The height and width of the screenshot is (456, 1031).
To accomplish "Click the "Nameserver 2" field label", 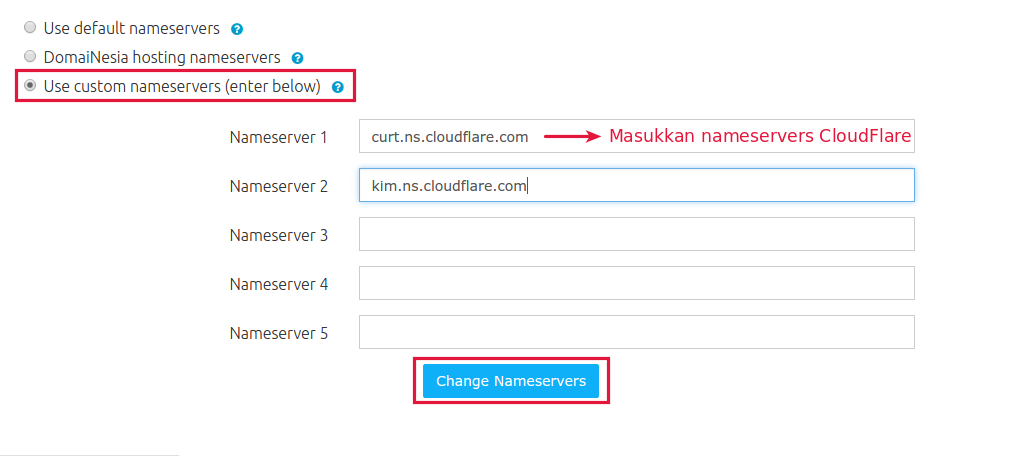I will click(x=278, y=186).
